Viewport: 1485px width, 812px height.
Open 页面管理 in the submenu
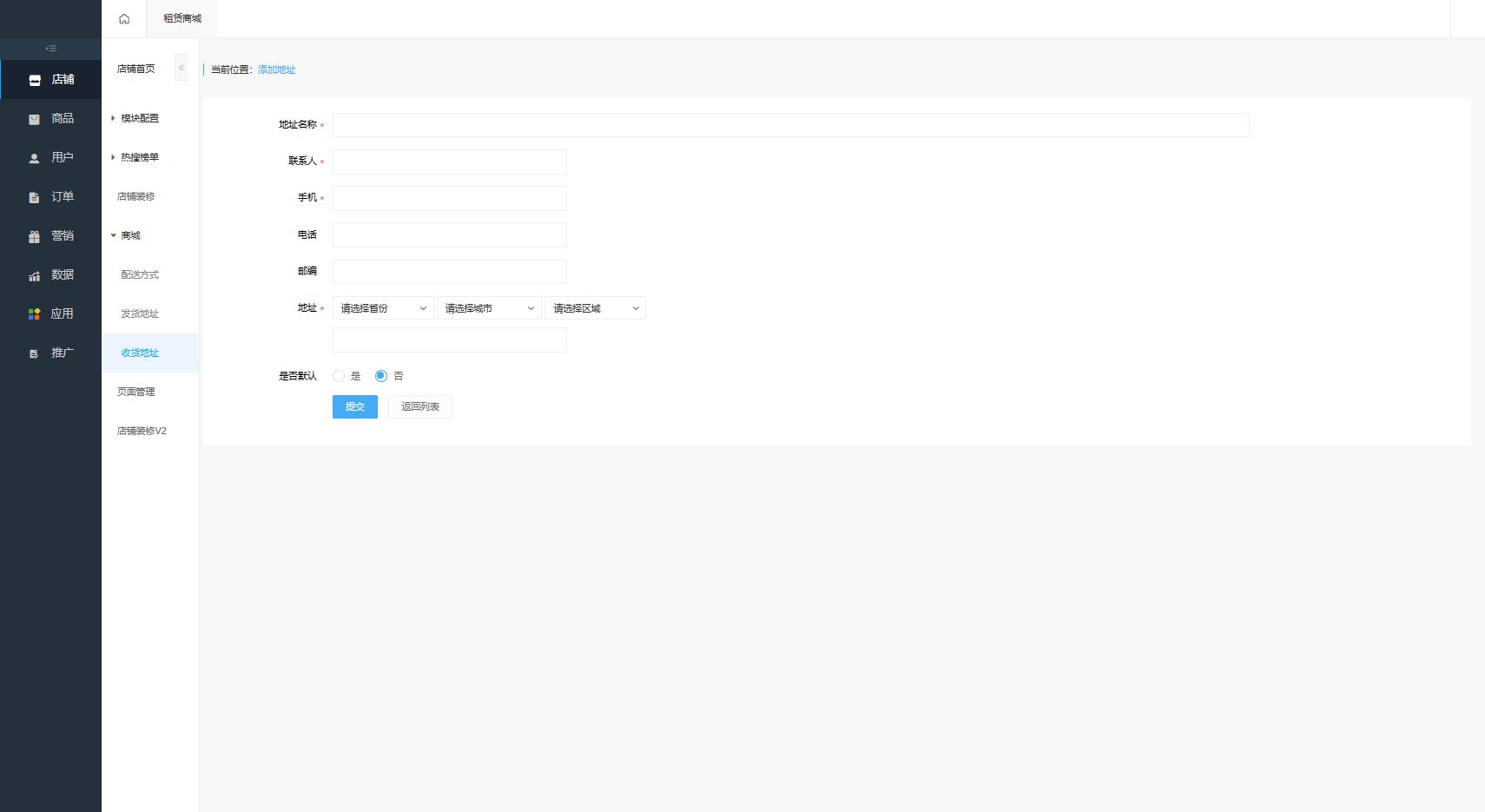point(136,392)
